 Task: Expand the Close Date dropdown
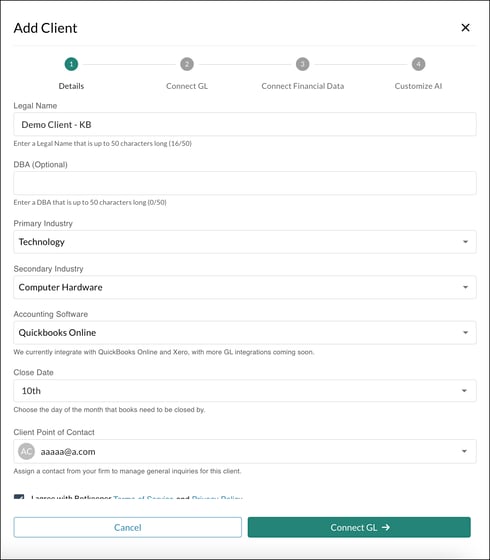point(245,391)
